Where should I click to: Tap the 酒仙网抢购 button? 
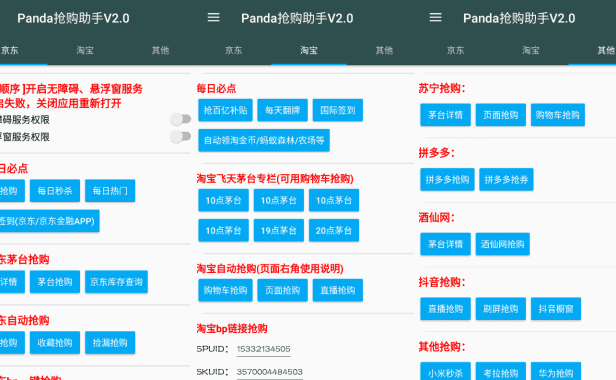point(502,244)
